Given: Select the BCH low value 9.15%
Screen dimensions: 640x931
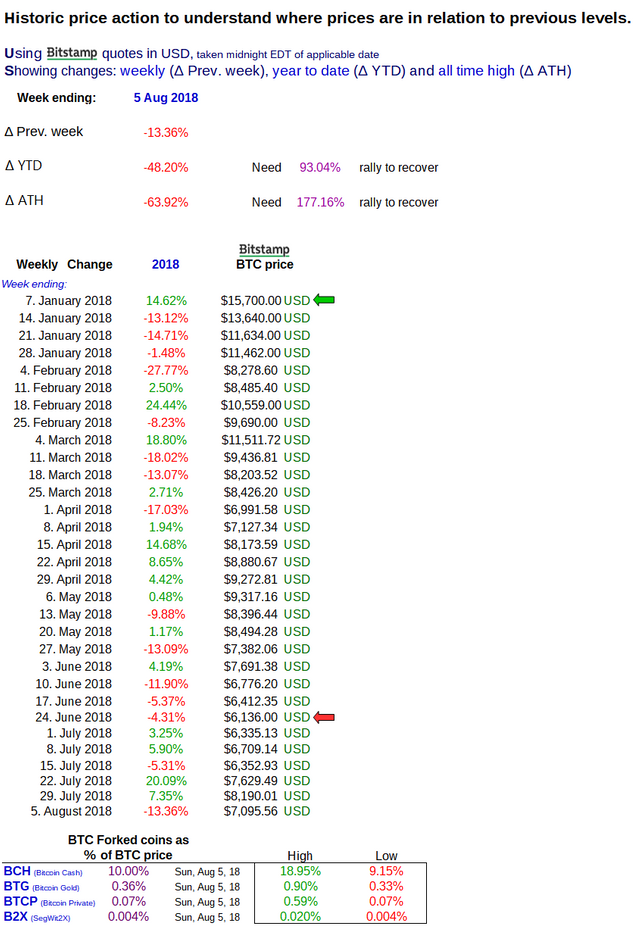Looking at the screenshot, I should [386, 871].
